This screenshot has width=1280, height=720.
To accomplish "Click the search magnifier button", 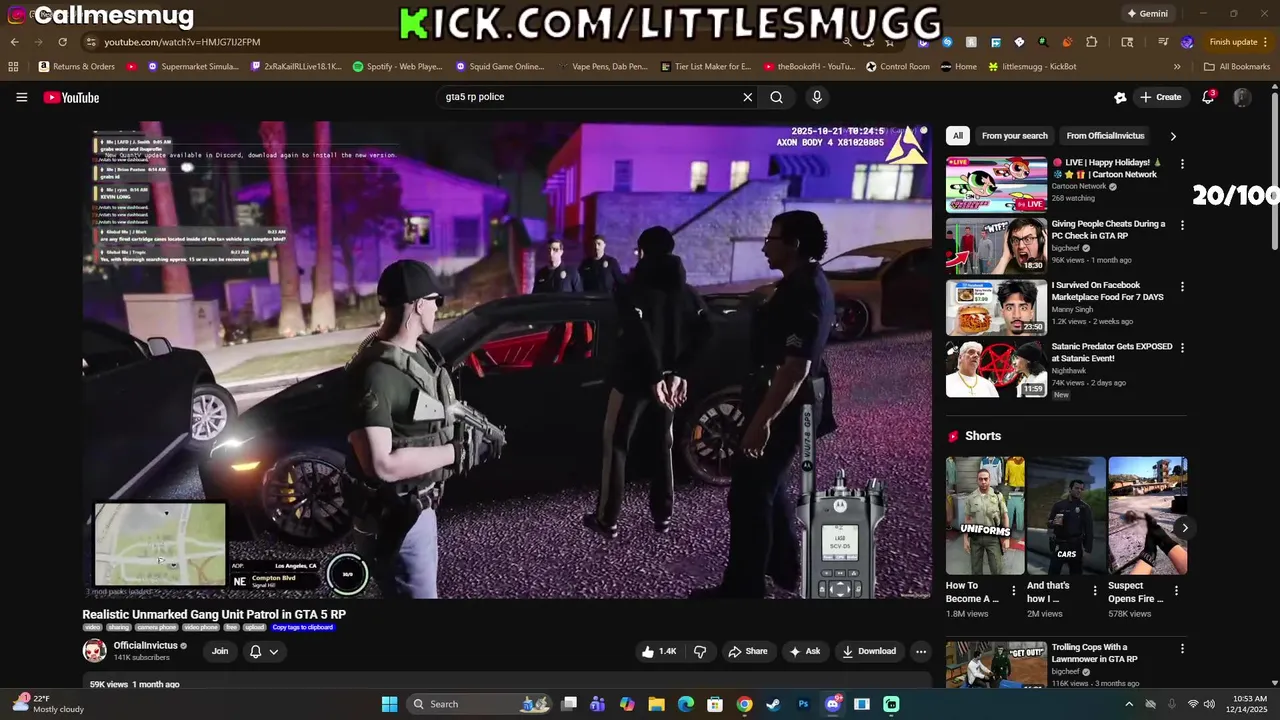I will click(776, 97).
